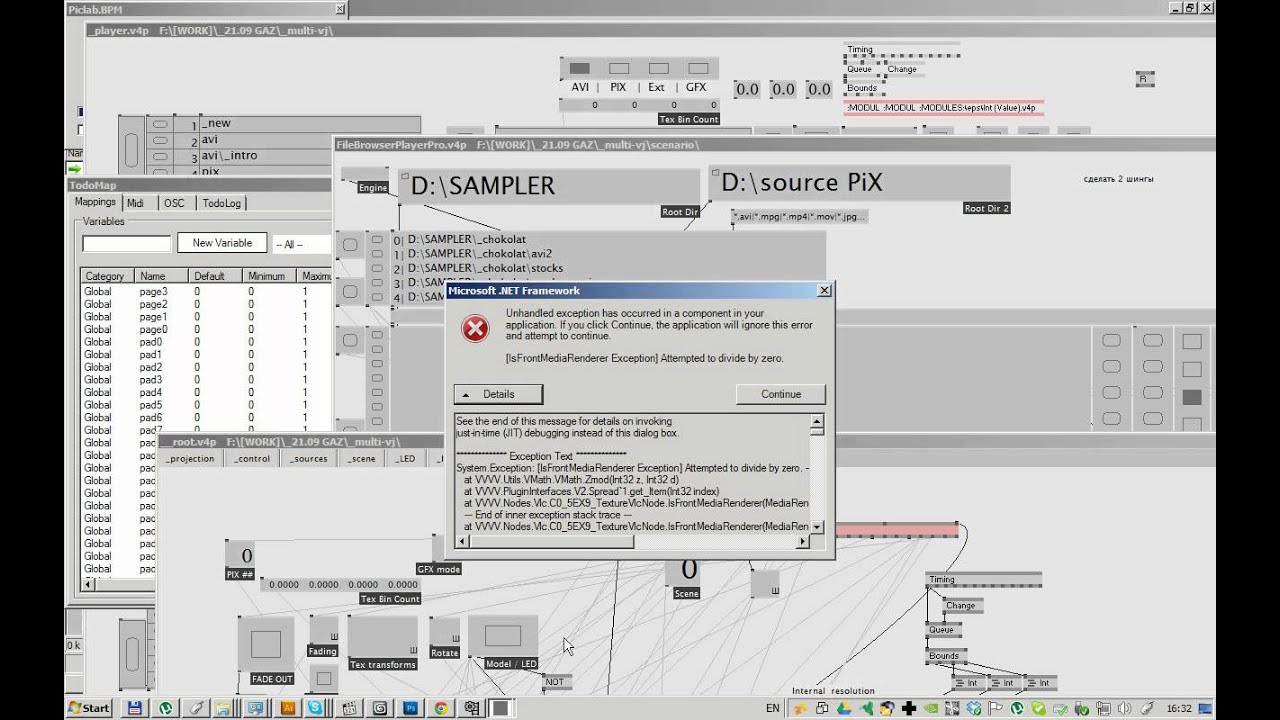Click scroll-up arrow of exception text box
This screenshot has width=1280, height=720.
[x=817, y=422]
